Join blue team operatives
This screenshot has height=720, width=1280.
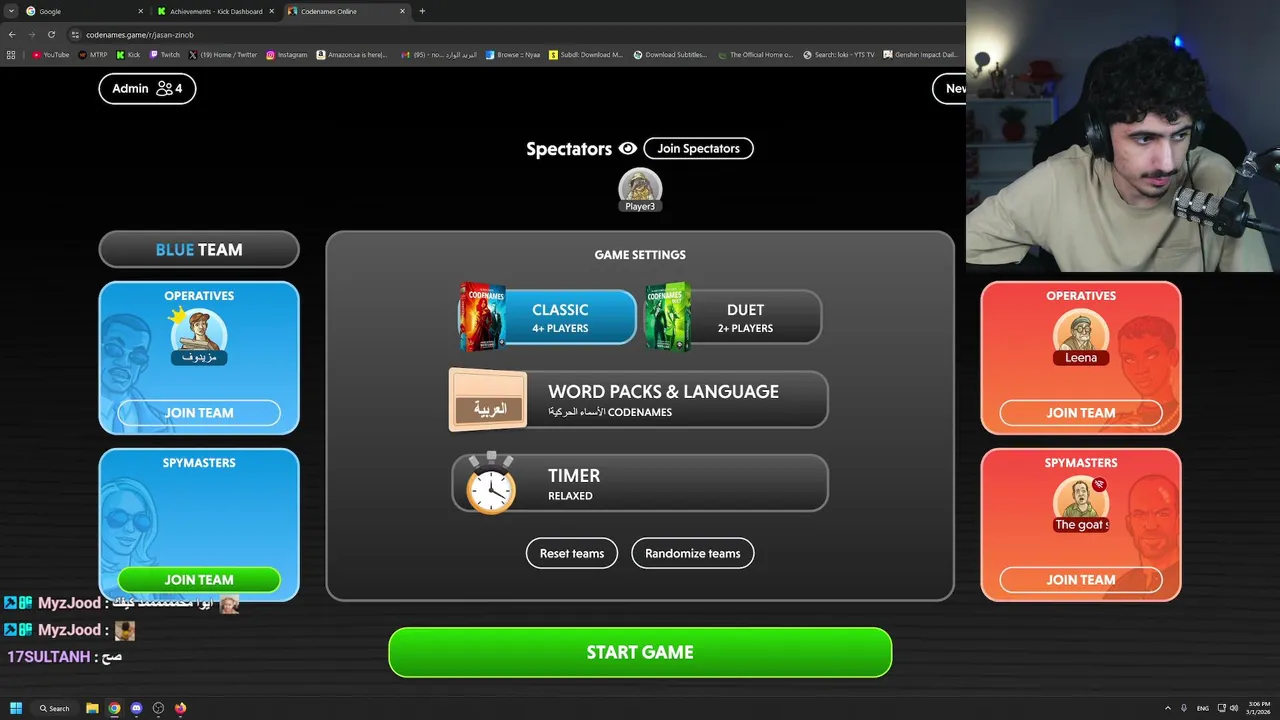[x=199, y=412]
